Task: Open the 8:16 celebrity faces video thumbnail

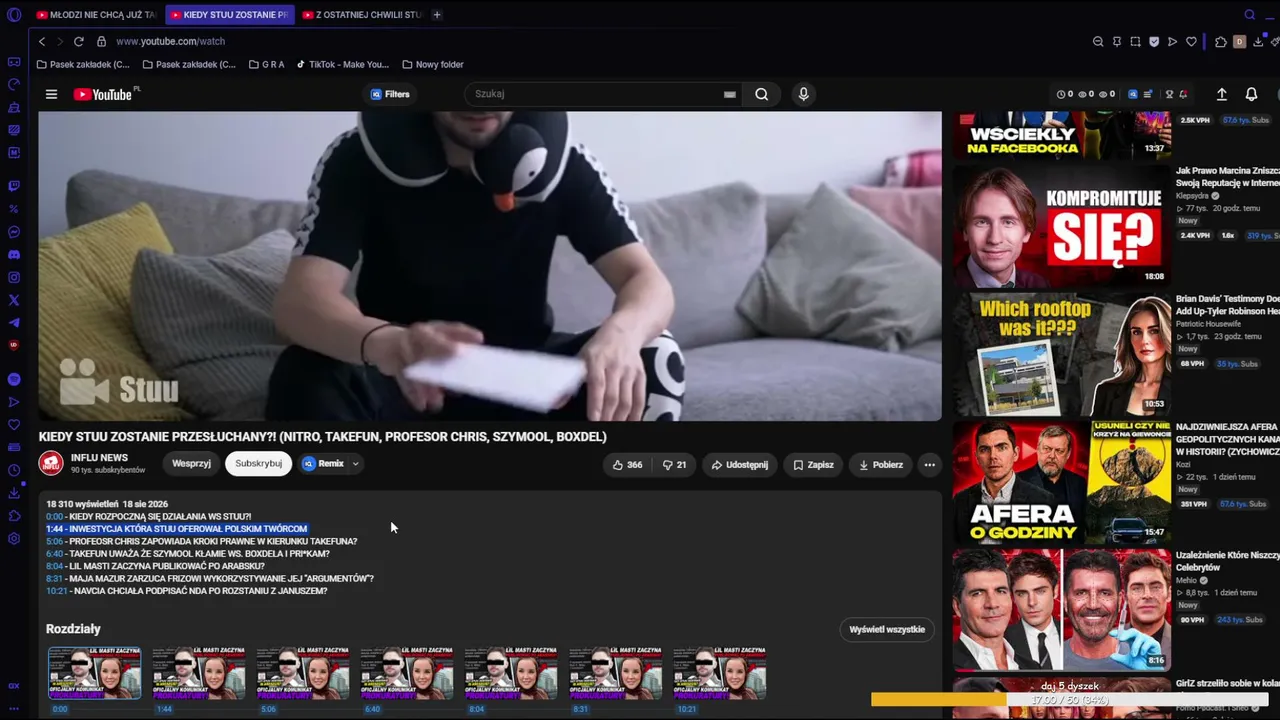Action: click(1061, 610)
